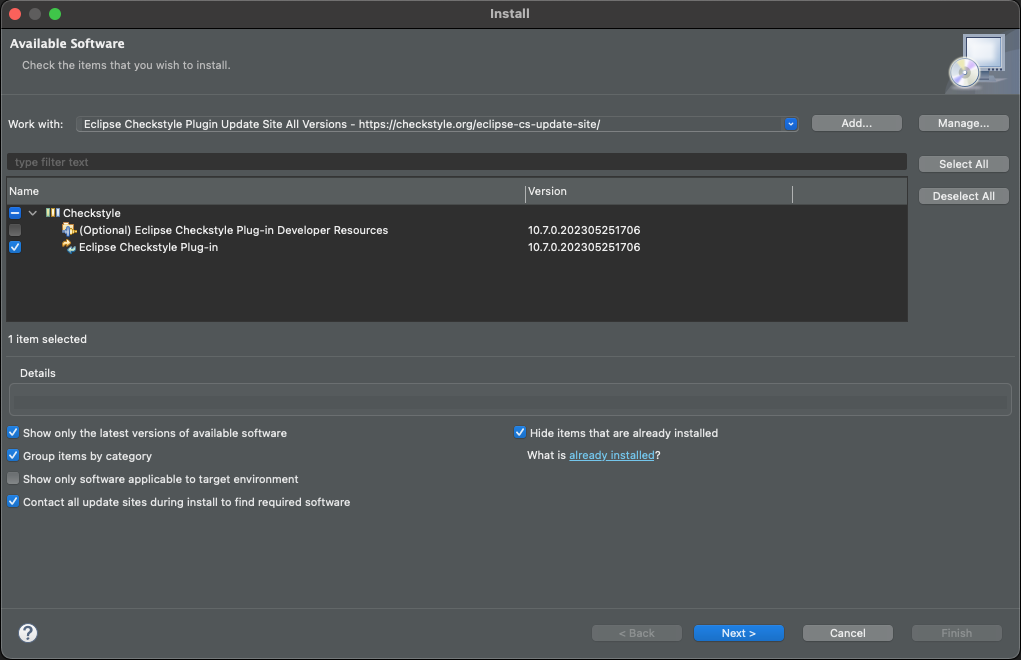The width and height of the screenshot is (1021, 660).
Task: Enable Show only software applicable to target environment
Action: click(x=12, y=478)
